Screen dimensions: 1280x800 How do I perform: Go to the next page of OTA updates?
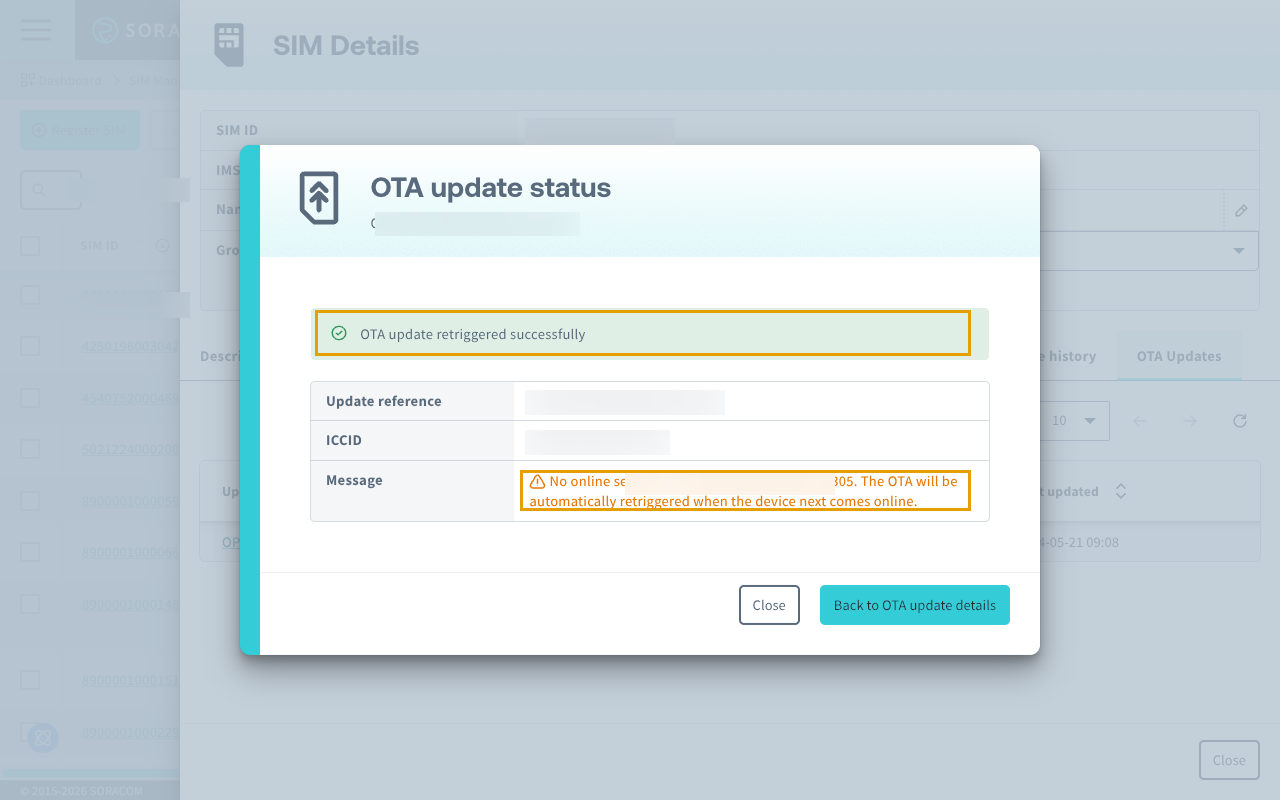click(1189, 421)
